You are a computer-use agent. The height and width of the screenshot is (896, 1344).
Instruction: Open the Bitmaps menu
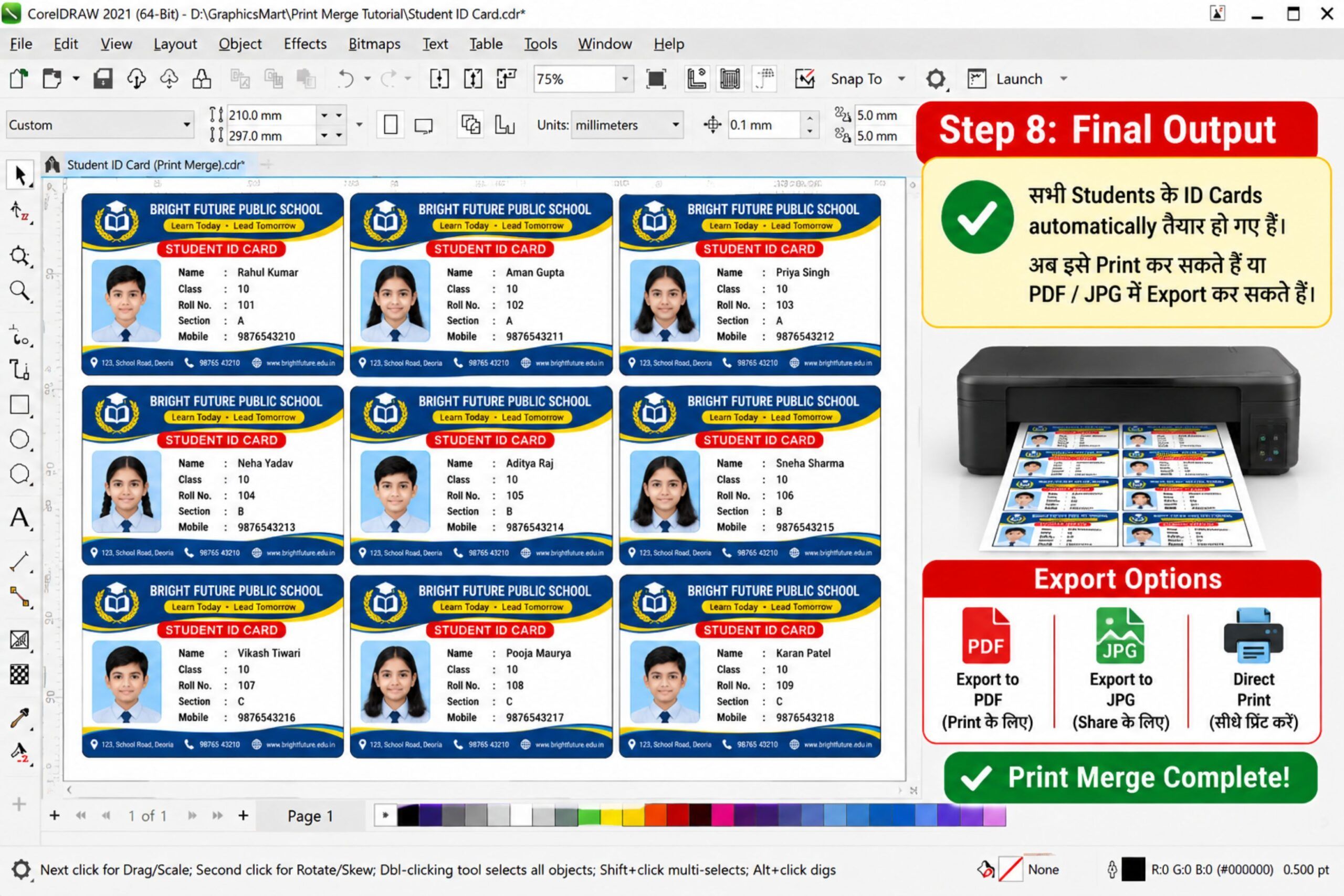(x=374, y=44)
